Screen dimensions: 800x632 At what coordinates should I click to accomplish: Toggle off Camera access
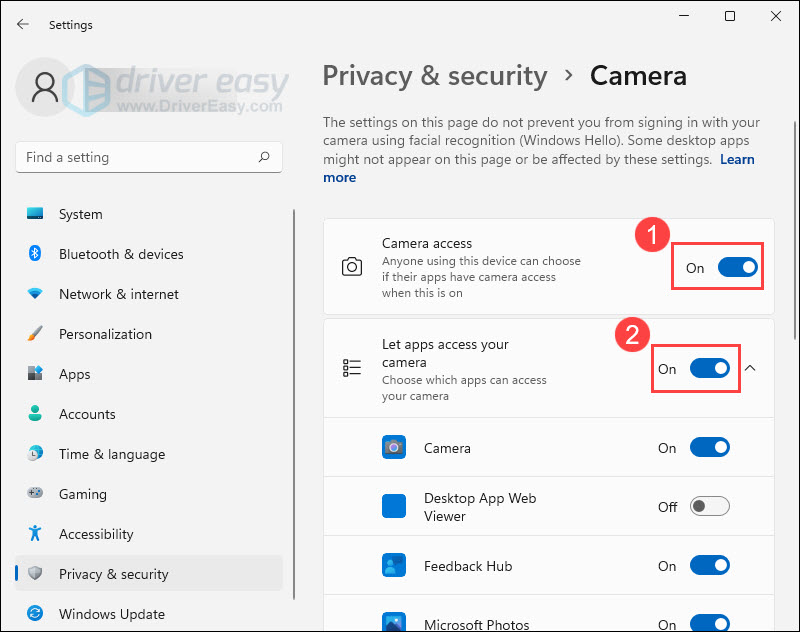click(x=737, y=266)
